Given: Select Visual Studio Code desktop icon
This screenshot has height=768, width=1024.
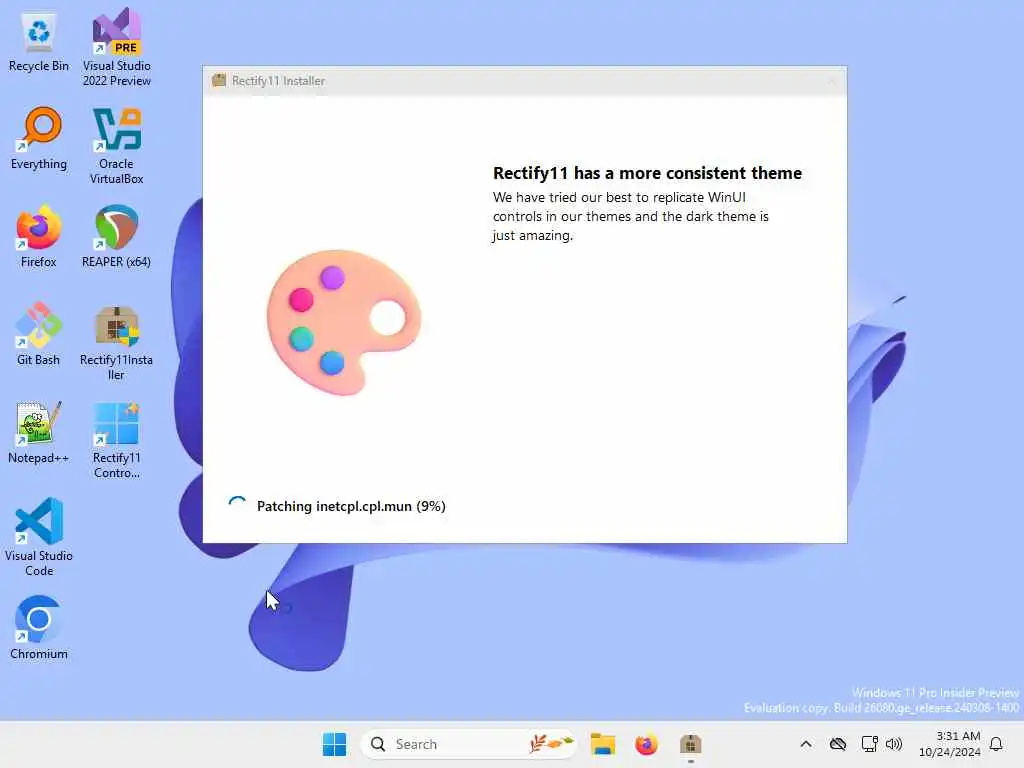Looking at the screenshot, I should click(39, 537).
